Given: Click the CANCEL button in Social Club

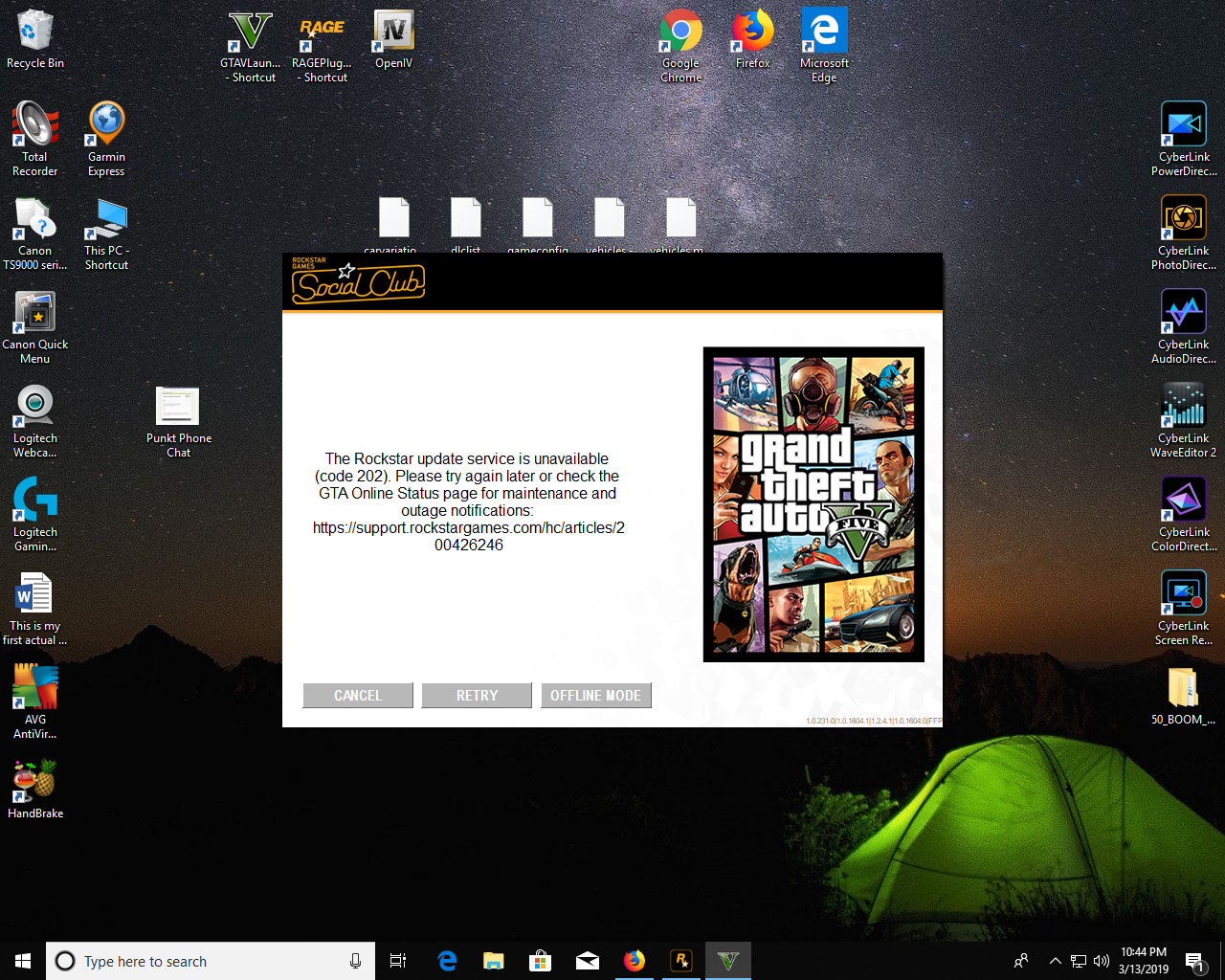Looking at the screenshot, I should pyautogui.click(x=358, y=696).
